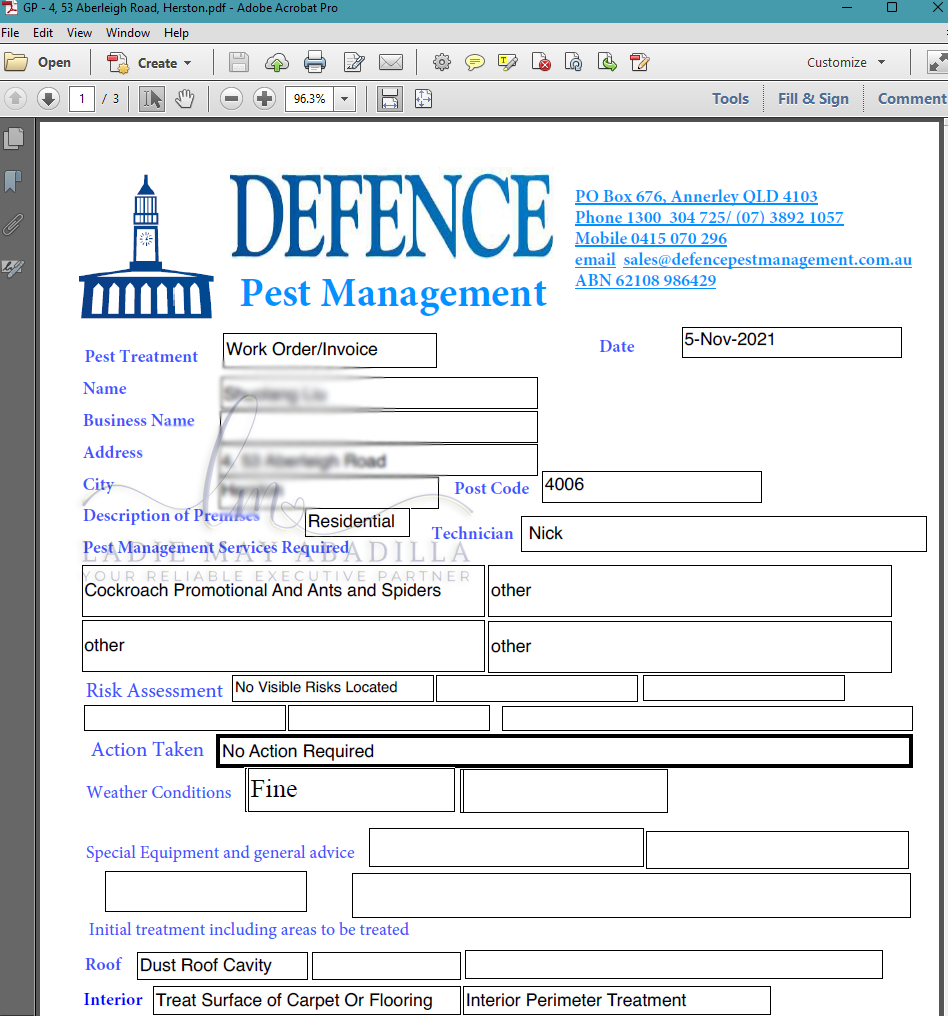Click the Print icon in toolbar

click(x=315, y=62)
